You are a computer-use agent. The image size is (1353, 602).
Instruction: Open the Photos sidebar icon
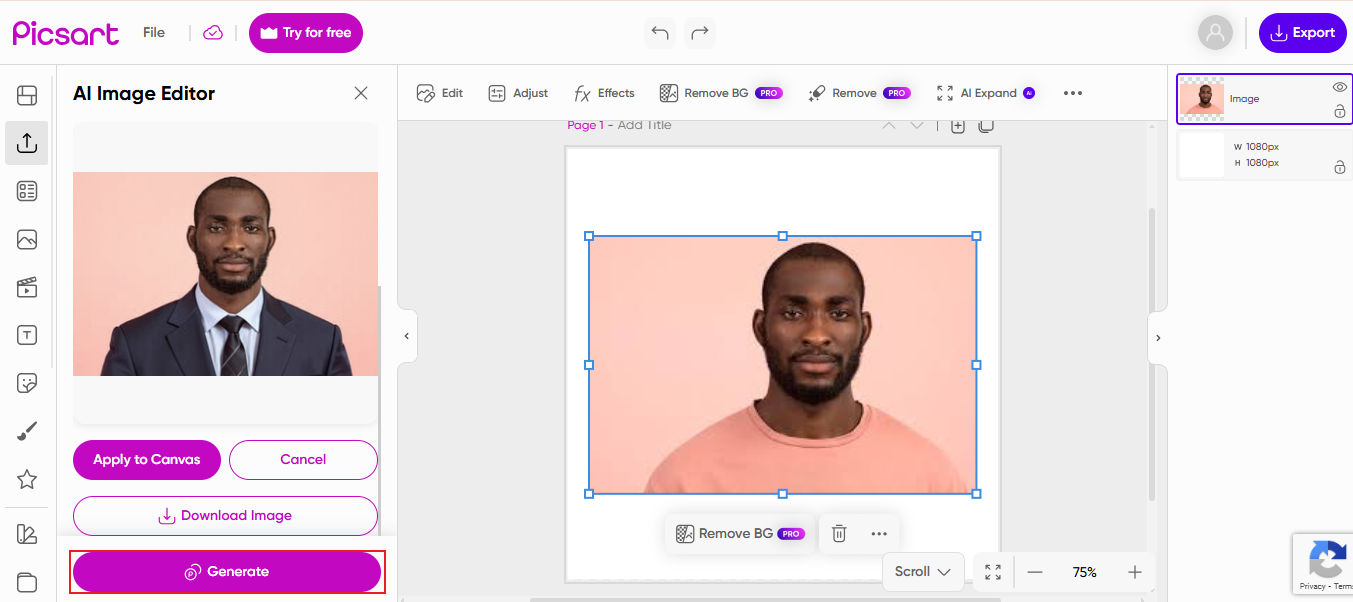(27, 239)
